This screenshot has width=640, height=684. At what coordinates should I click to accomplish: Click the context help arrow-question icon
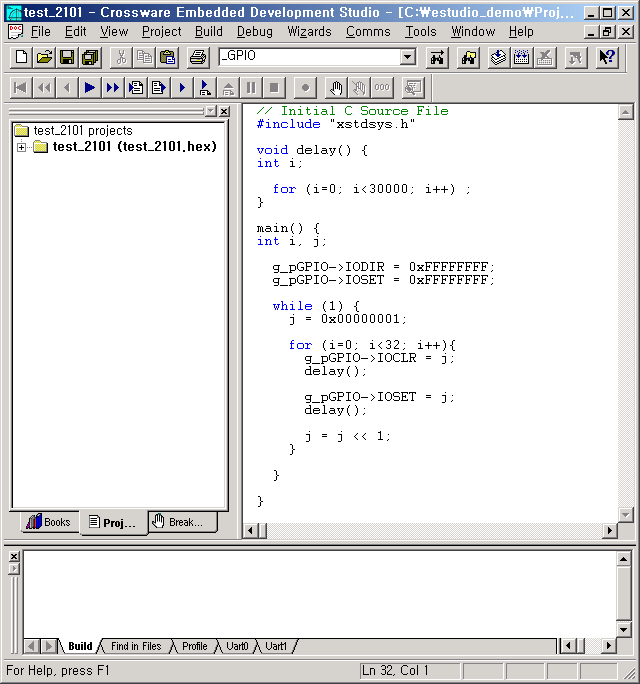point(607,57)
